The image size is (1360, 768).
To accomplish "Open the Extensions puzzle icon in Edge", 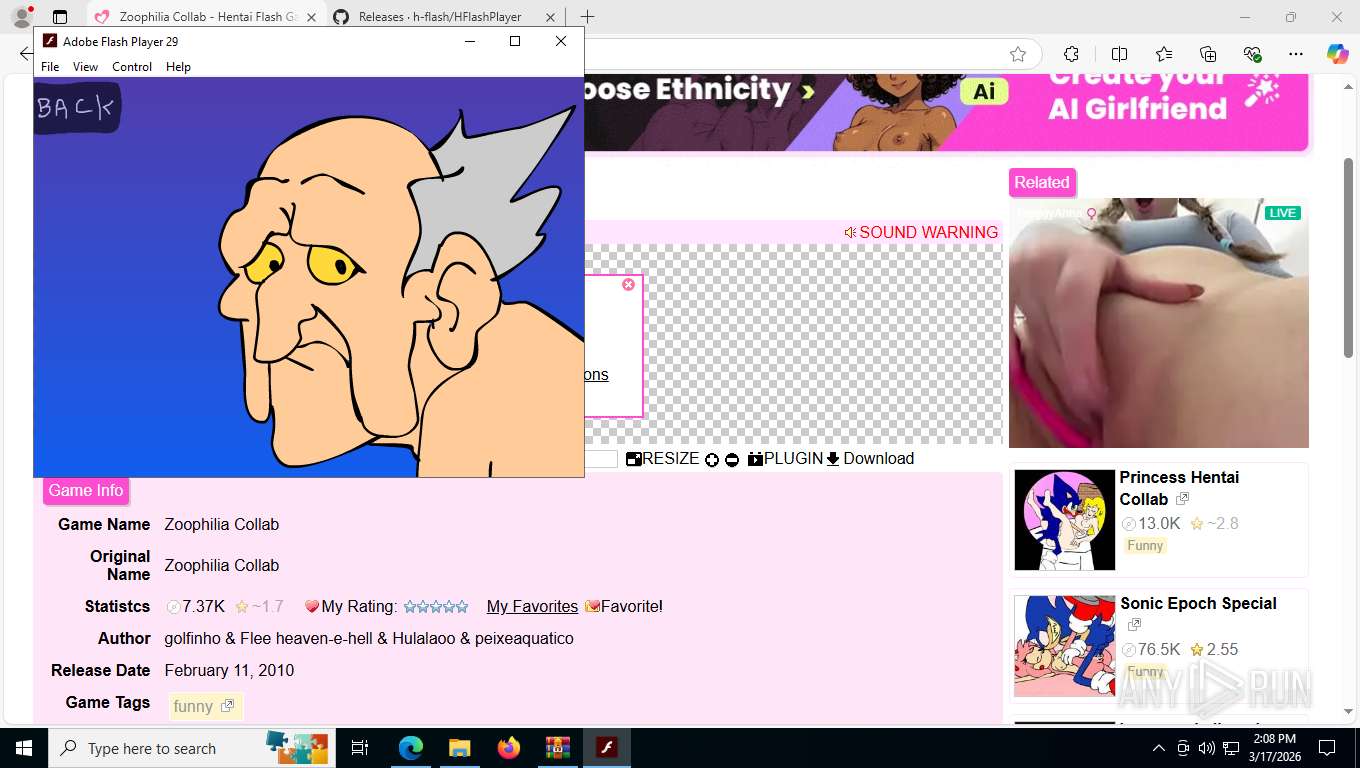I will (x=1071, y=54).
